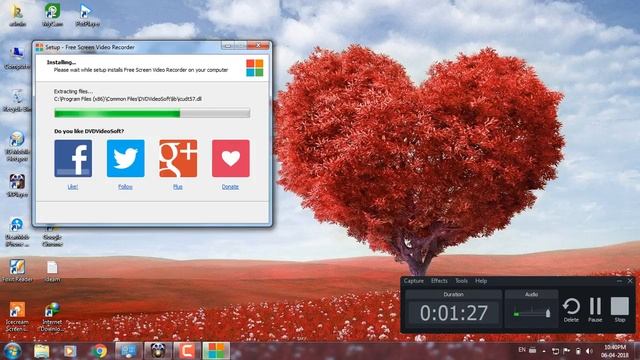Select the Recycle Bin desktop icon

(x=17, y=101)
